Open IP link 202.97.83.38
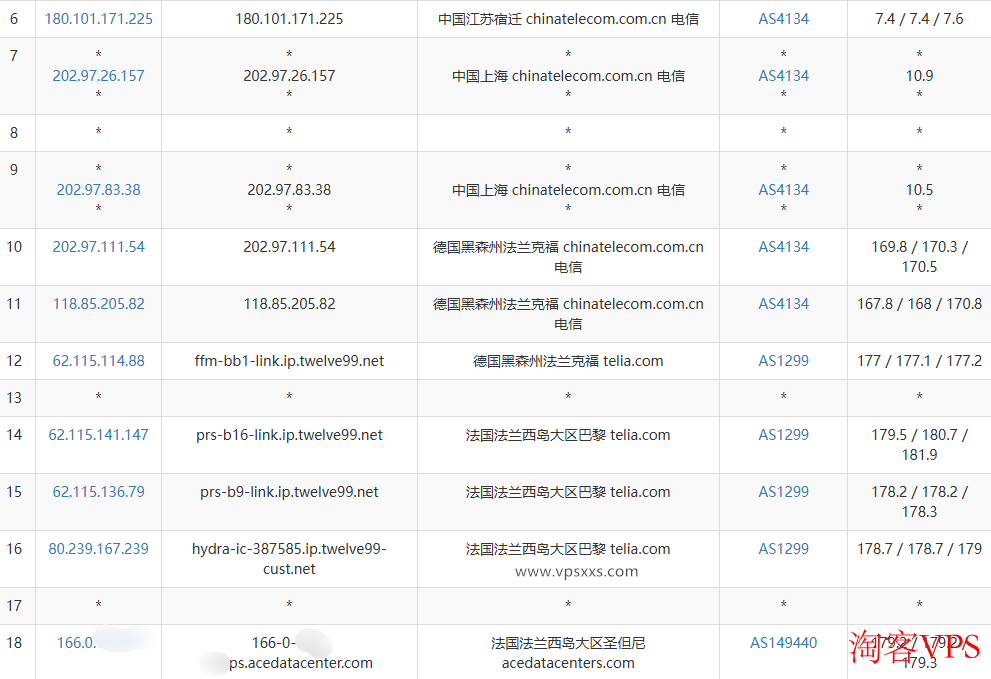 coord(99,190)
